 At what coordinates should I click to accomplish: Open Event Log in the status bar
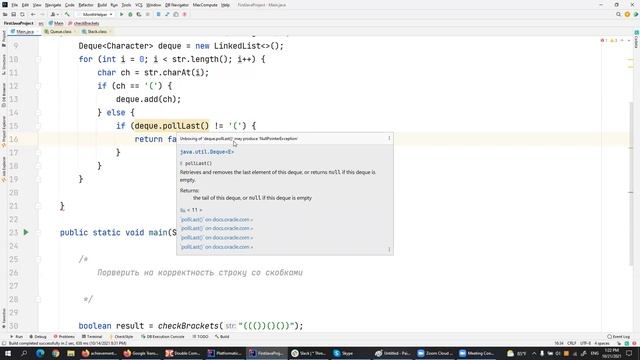[x=619, y=337]
